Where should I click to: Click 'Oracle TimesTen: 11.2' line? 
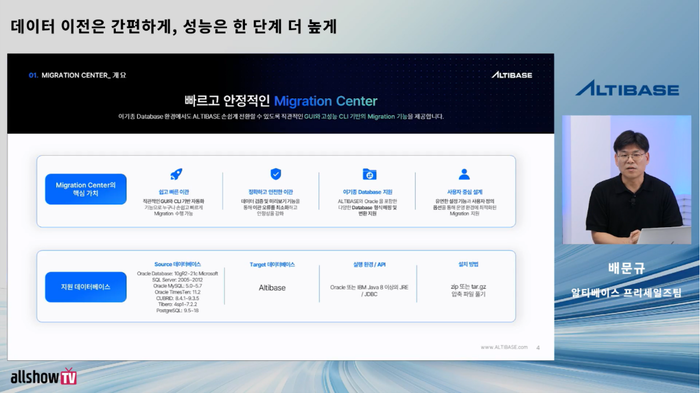[177, 292]
